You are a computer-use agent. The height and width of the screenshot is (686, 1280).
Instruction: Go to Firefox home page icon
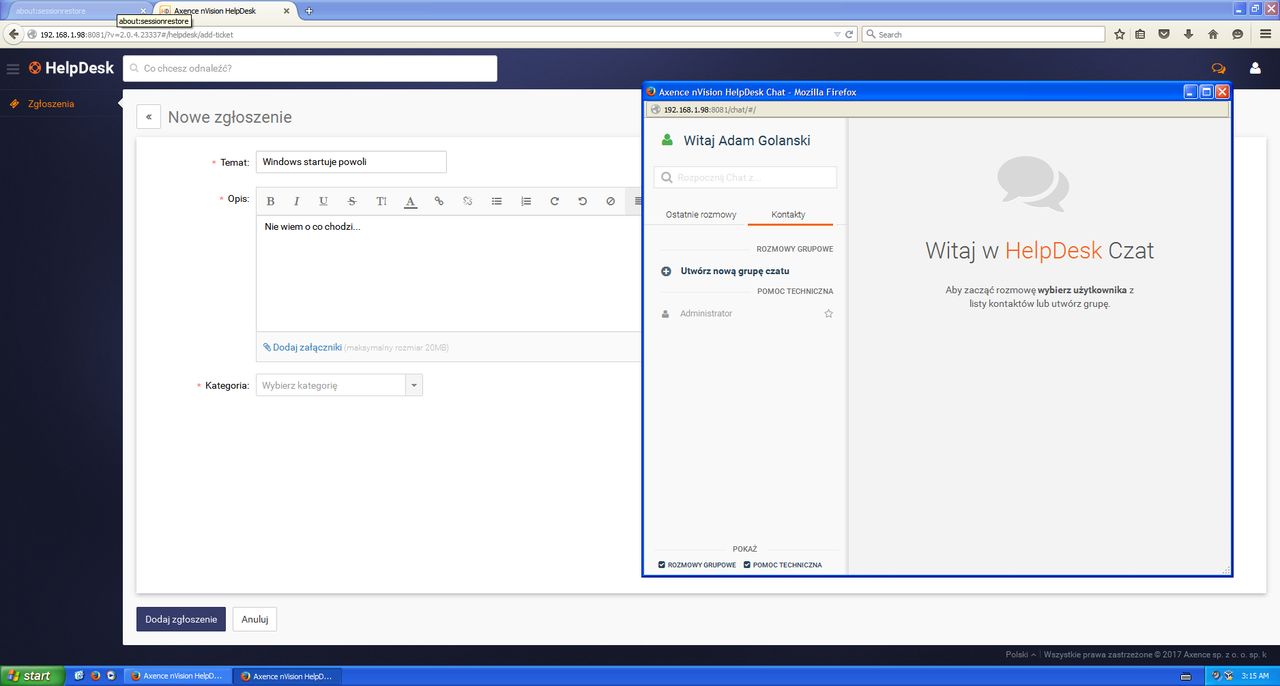(1213, 34)
